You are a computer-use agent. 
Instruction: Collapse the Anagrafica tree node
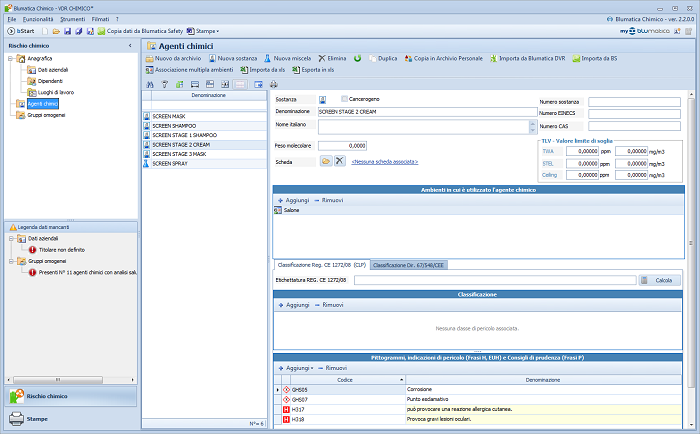point(10,59)
